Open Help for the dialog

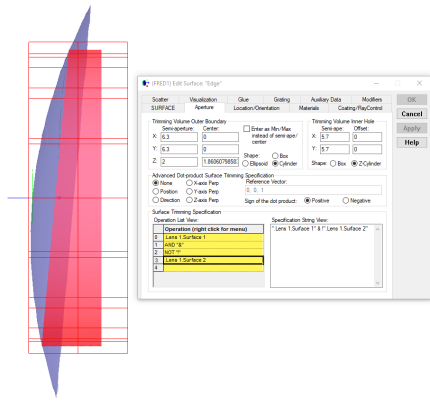(412, 142)
